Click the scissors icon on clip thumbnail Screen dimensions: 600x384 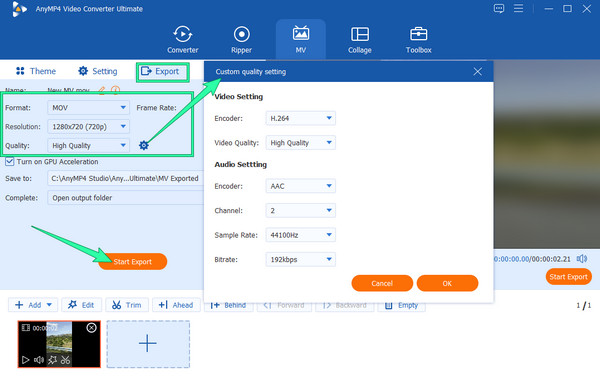65,360
